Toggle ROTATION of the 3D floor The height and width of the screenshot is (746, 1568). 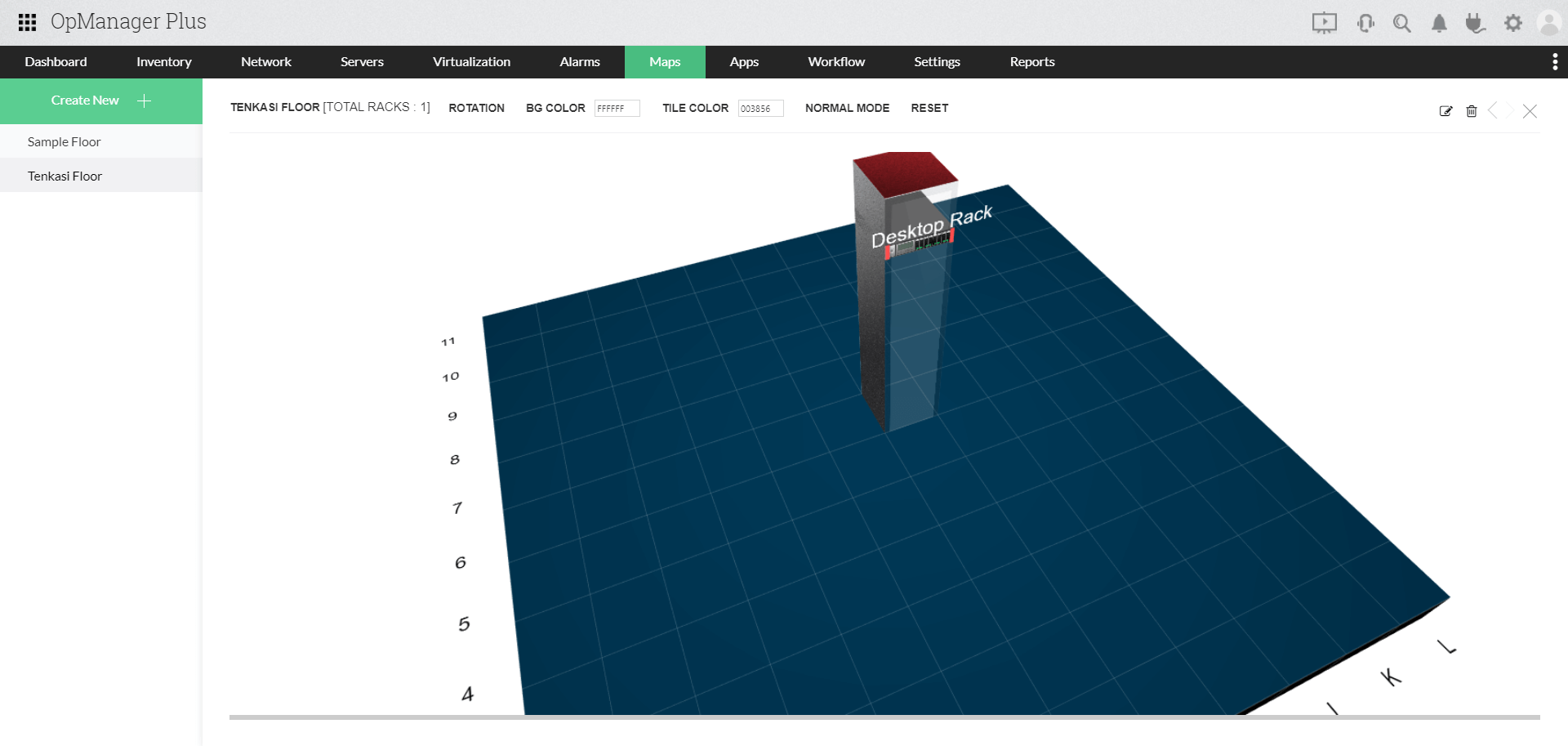tap(476, 107)
